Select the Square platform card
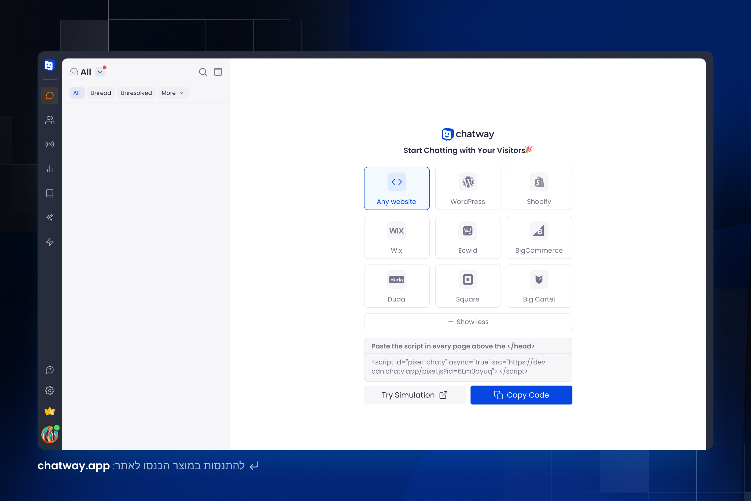The height and width of the screenshot is (501, 751). pos(468,286)
